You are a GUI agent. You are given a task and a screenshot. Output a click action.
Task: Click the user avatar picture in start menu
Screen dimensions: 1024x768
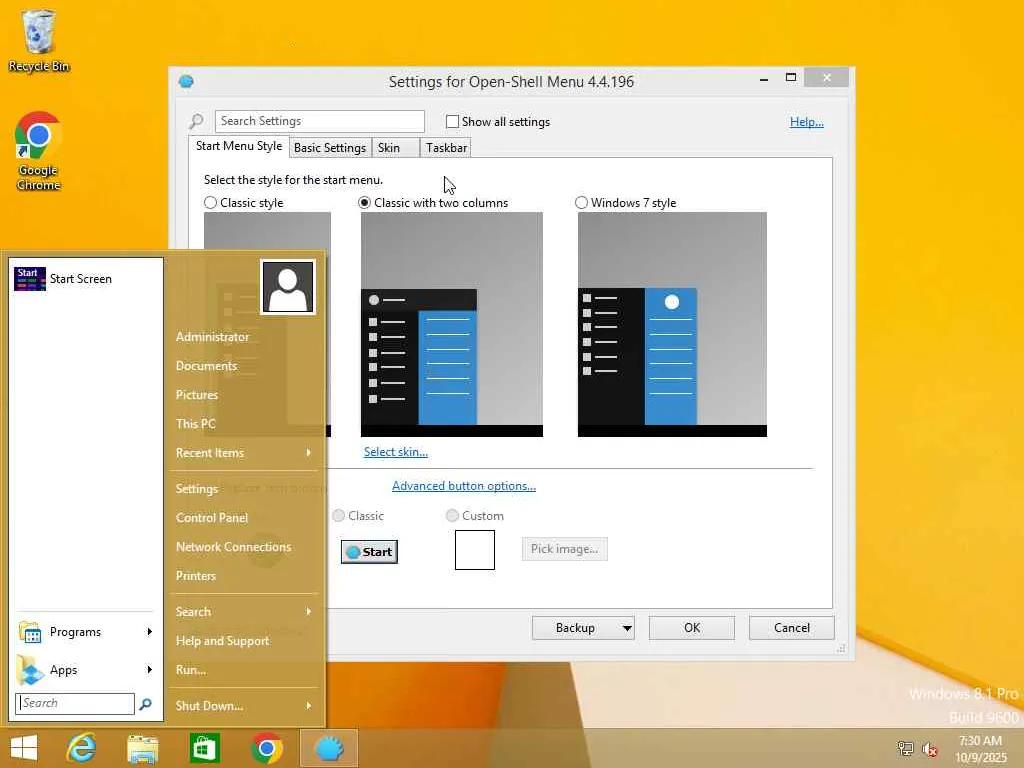288,287
